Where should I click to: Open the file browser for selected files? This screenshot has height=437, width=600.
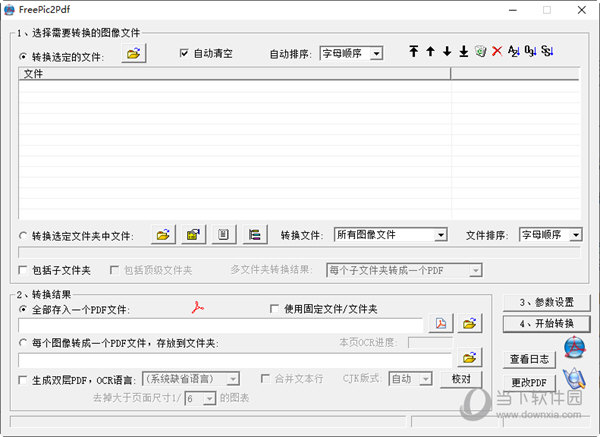pyautogui.click(x=134, y=53)
